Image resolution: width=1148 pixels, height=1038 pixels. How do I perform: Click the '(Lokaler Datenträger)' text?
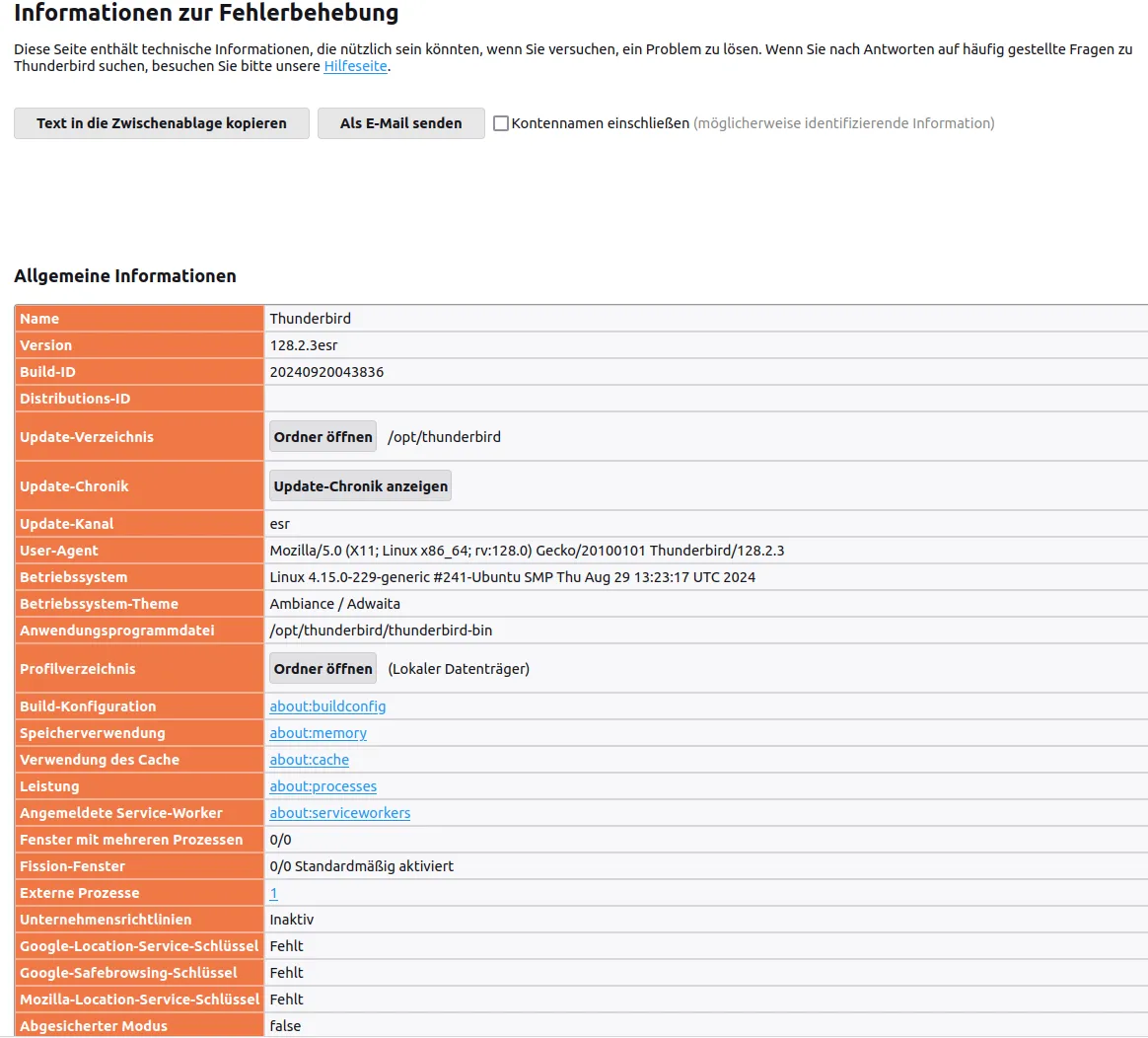tap(459, 669)
